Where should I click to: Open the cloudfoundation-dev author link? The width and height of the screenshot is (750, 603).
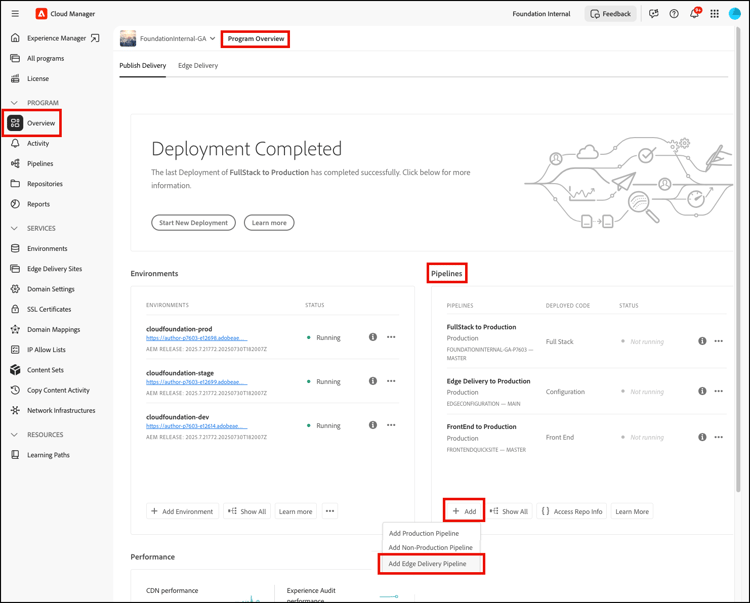pos(197,426)
